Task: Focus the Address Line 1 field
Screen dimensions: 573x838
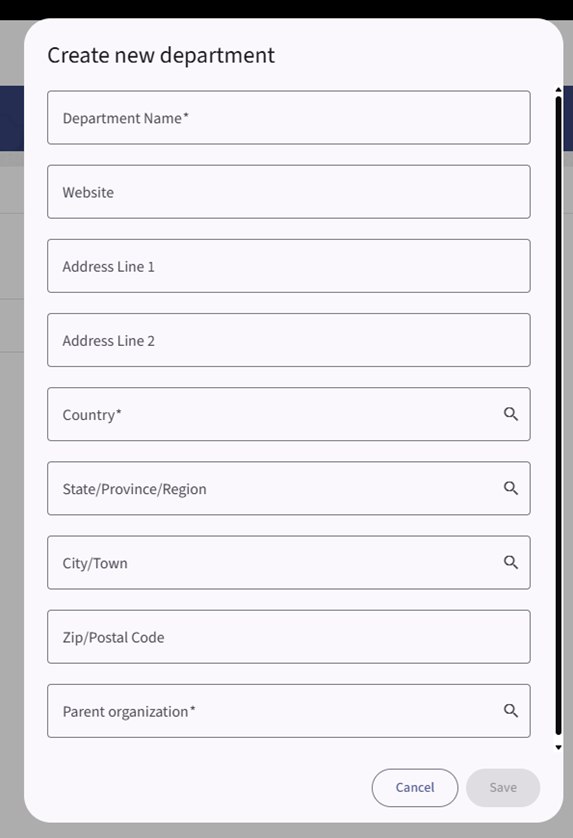Action: click(289, 266)
